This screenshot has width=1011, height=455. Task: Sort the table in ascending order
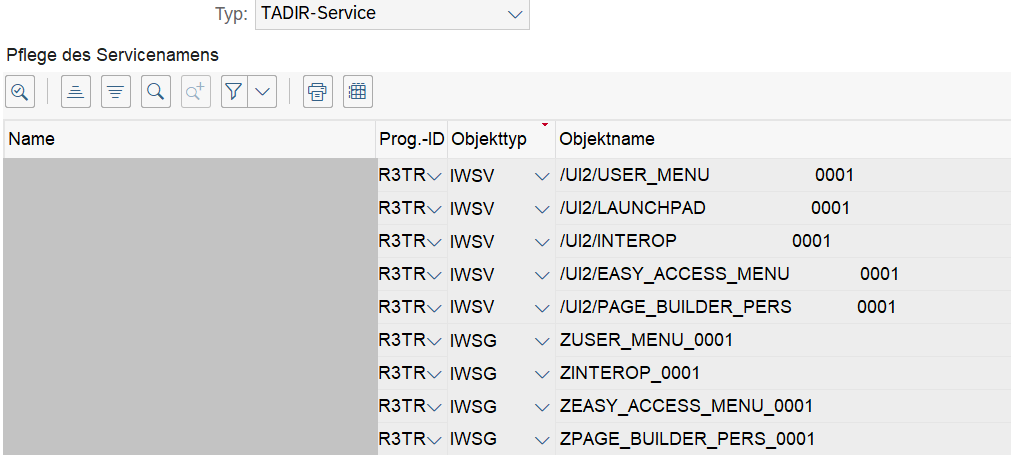click(76, 92)
